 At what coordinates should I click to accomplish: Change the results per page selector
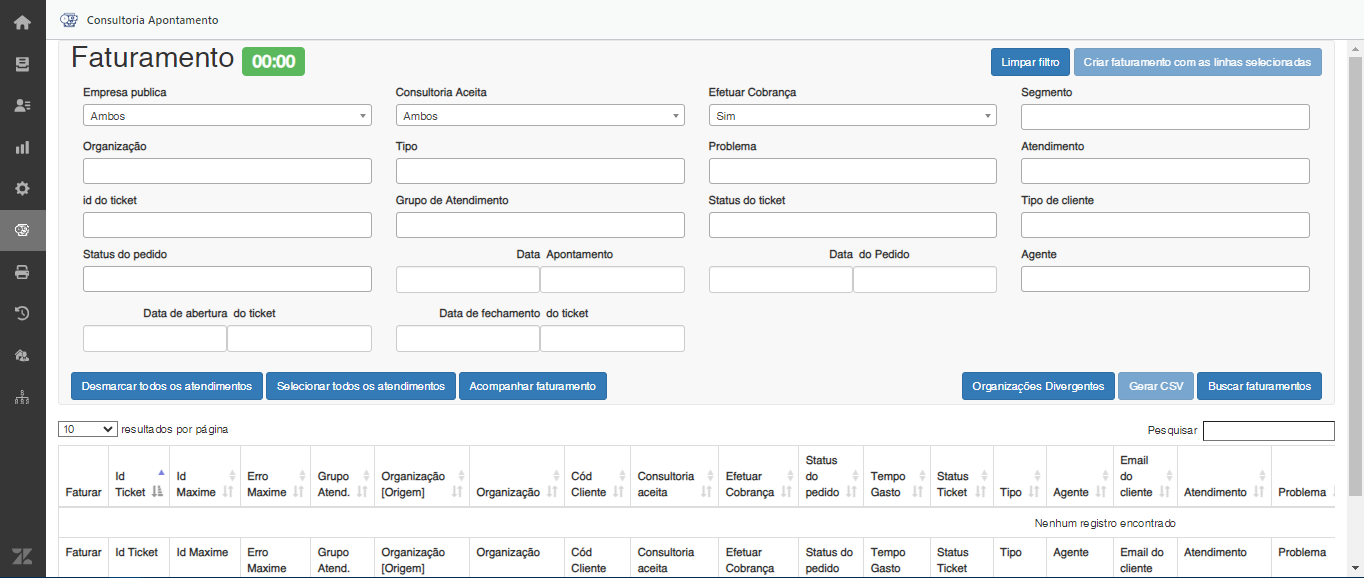click(88, 429)
